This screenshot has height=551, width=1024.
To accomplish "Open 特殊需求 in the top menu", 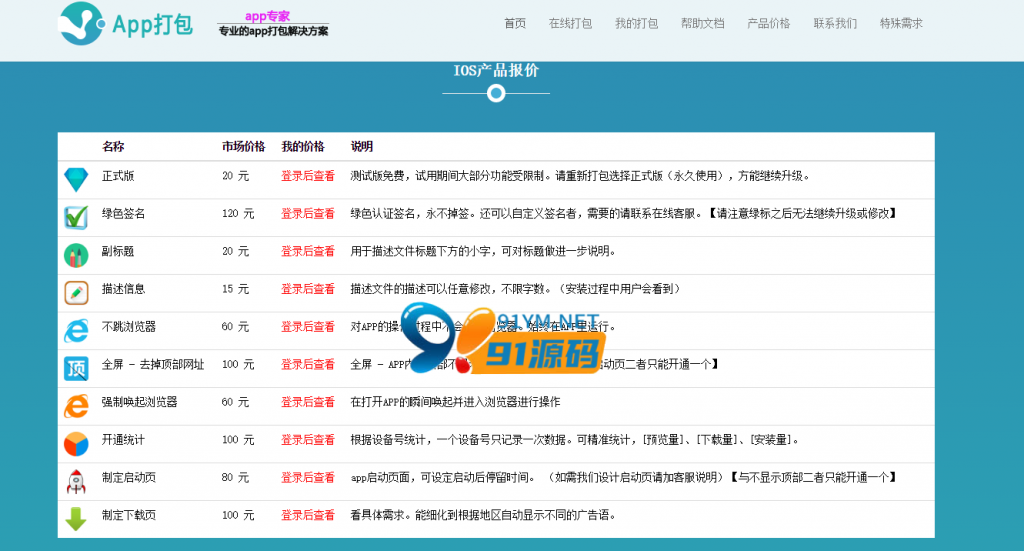I will 901,24.
